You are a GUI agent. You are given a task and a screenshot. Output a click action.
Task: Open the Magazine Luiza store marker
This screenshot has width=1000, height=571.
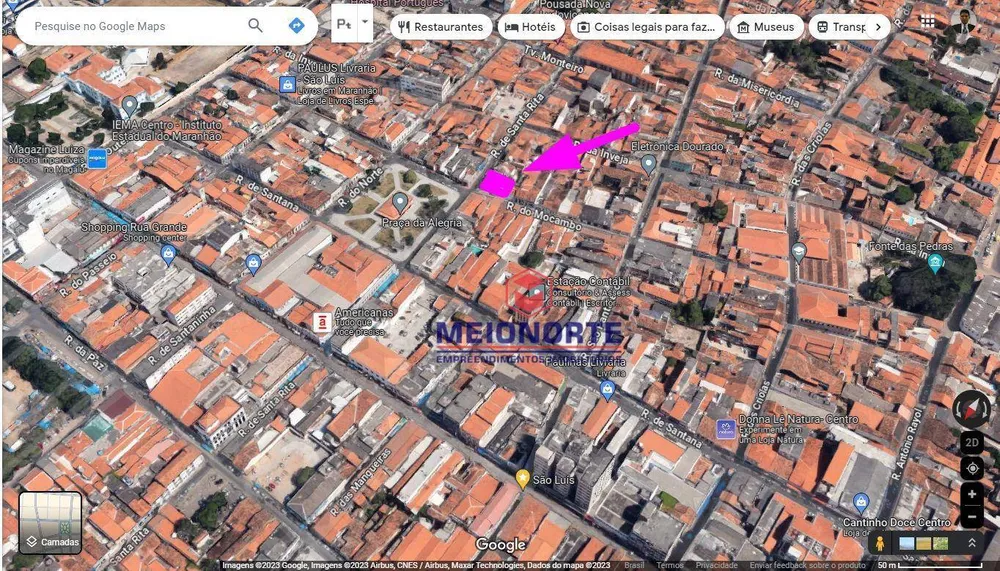pos(97,158)
